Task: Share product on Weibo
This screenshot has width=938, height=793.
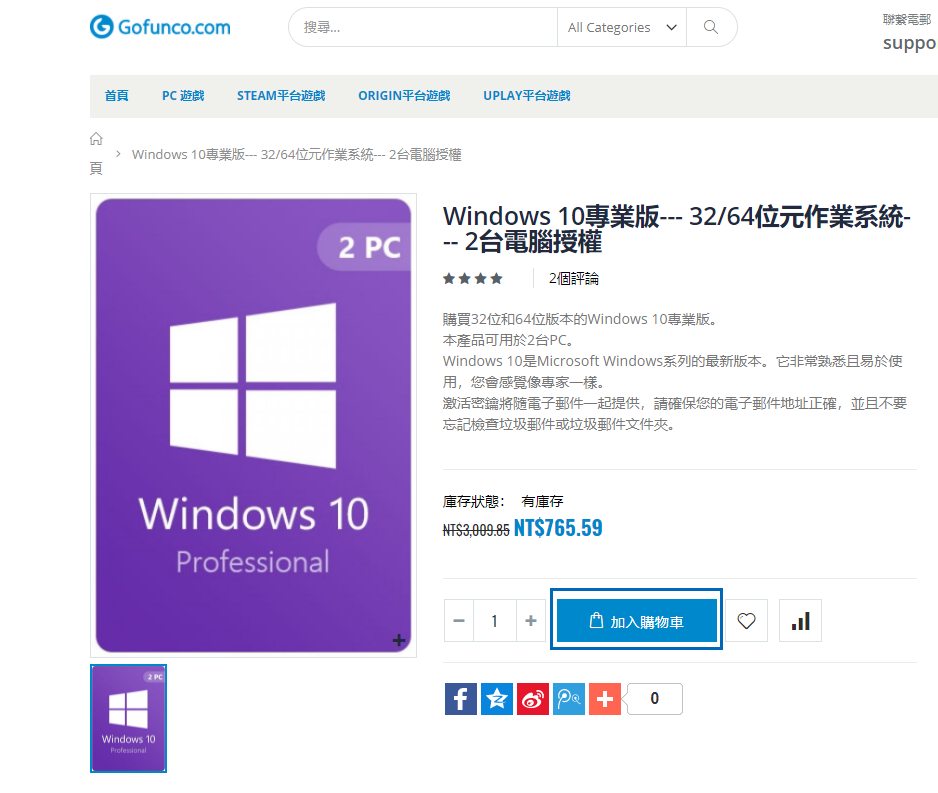Action: (x=533, y=699)
